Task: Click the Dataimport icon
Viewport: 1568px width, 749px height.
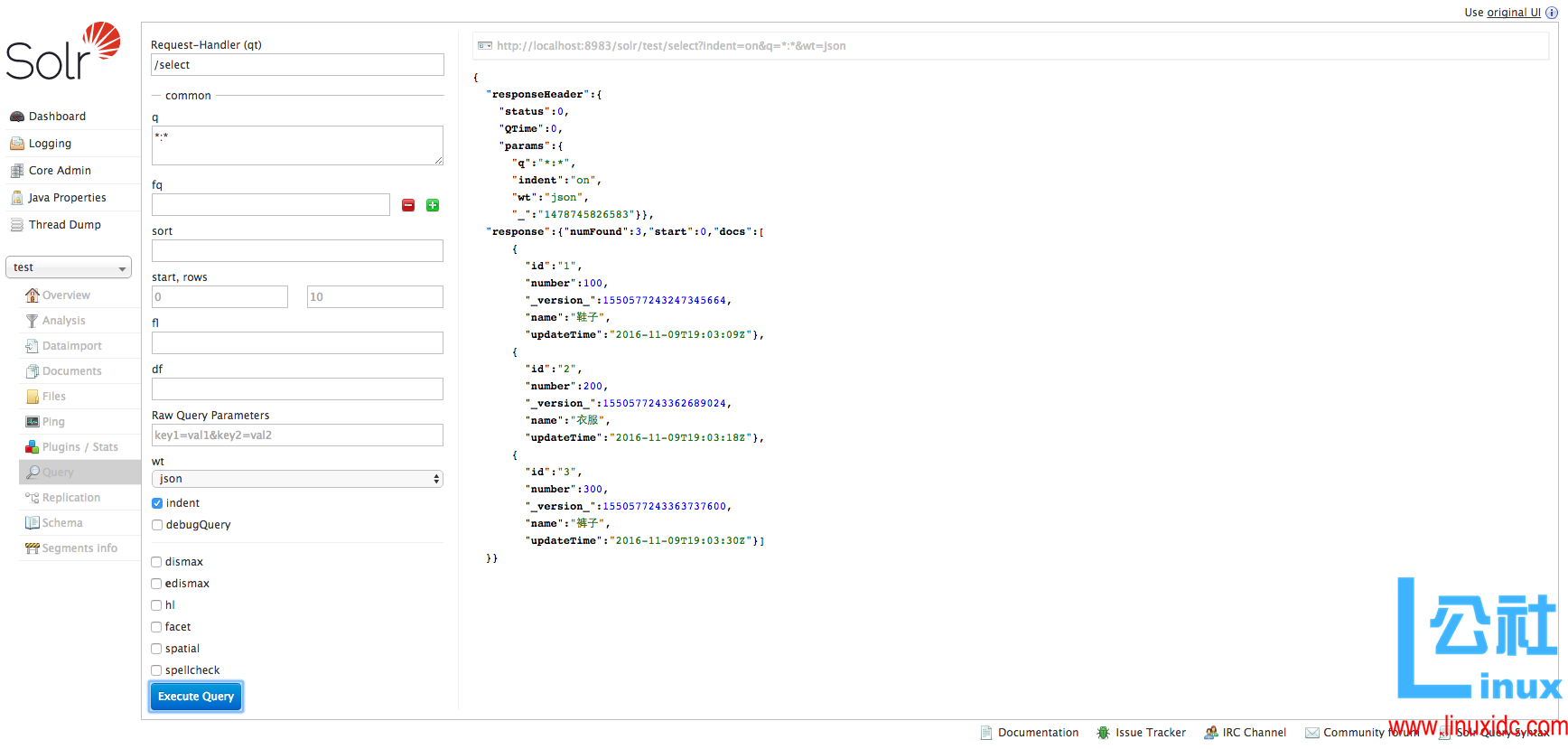Action: [x=33, y=346]
